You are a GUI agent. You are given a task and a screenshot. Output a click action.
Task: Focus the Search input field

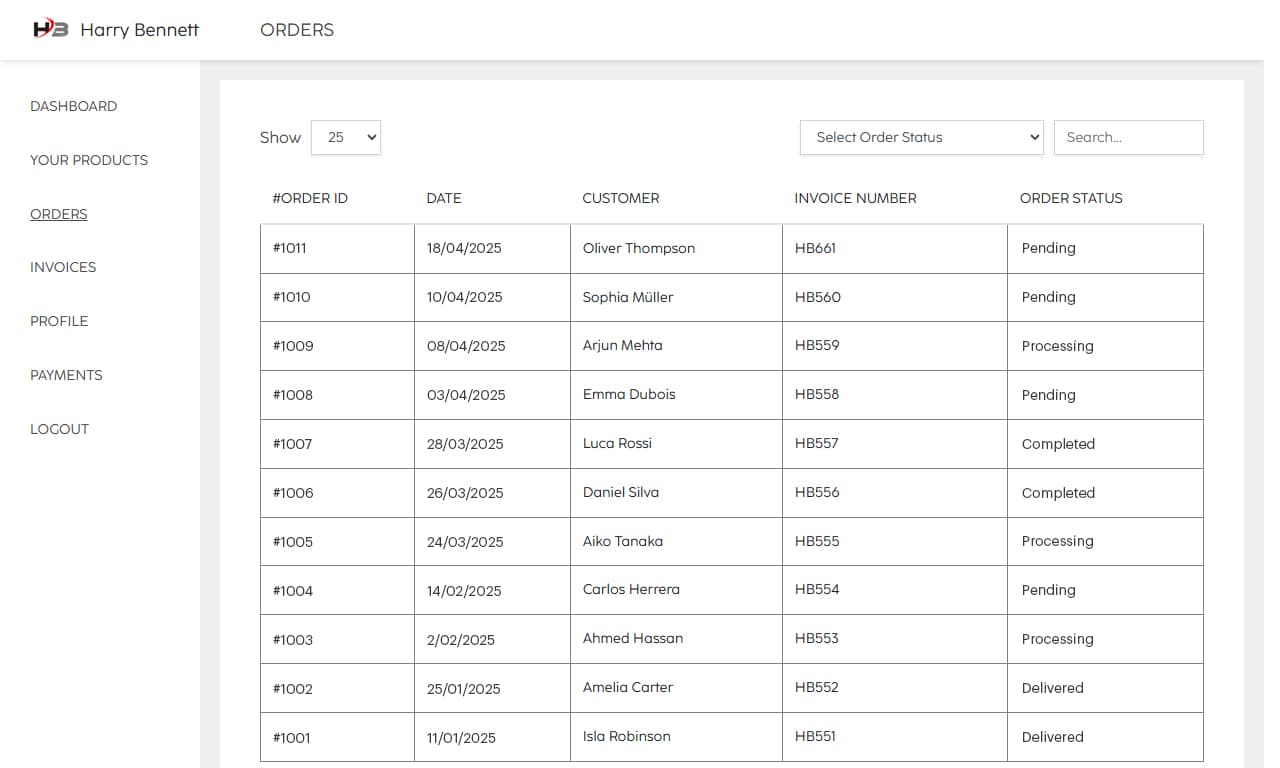click(1128, 138)
